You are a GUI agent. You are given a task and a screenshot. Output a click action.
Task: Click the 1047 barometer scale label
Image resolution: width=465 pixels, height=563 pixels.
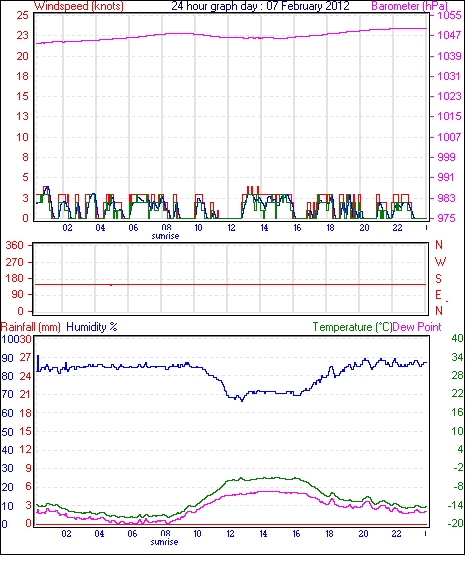449,35
